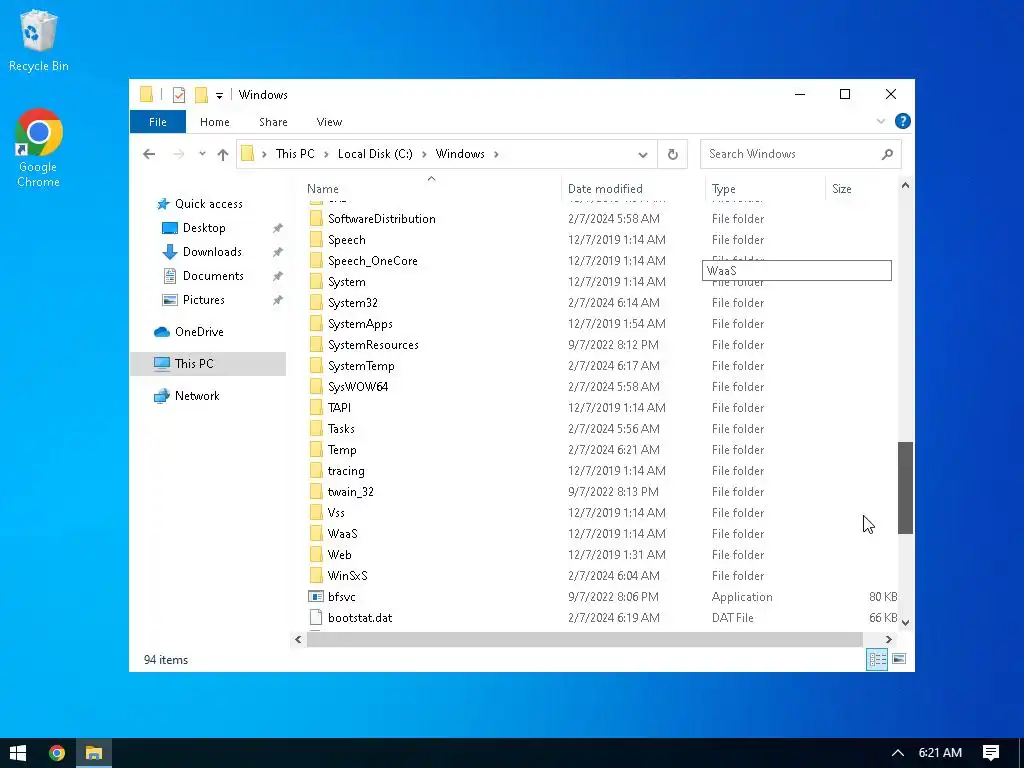1024x768 pixels.
Task: Click the search magnifier icon
Action: pos(887,154)
